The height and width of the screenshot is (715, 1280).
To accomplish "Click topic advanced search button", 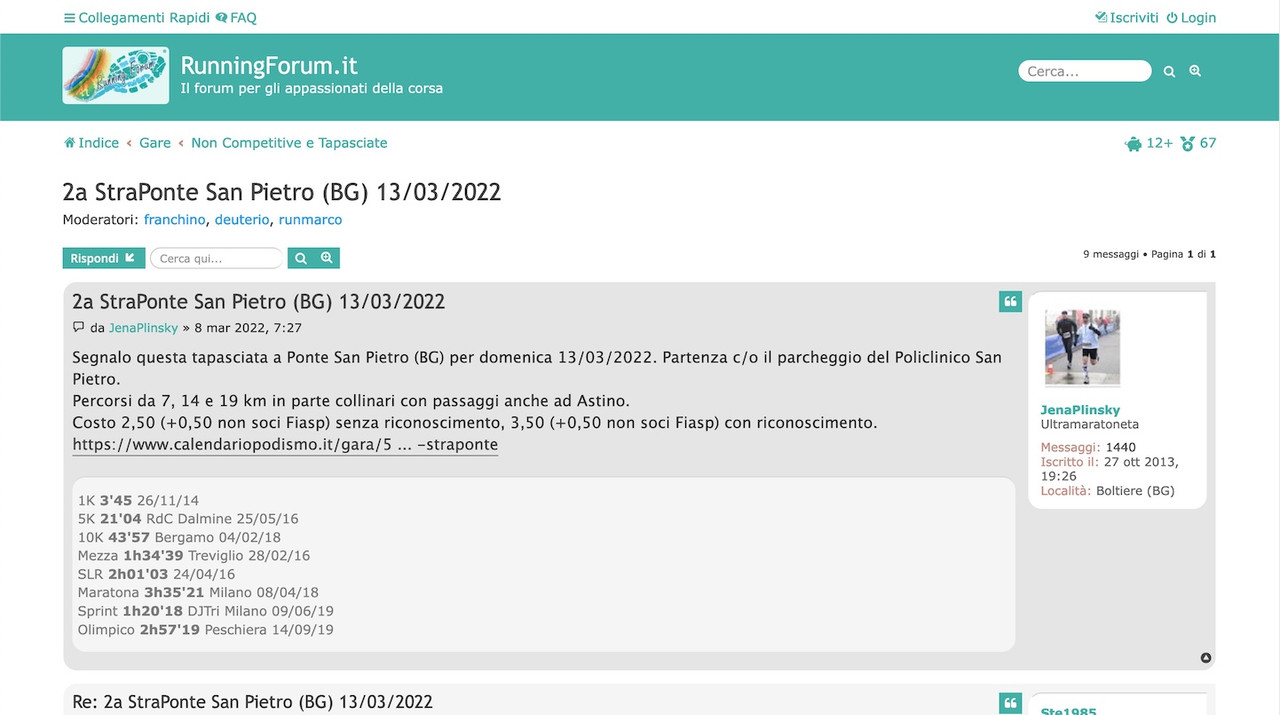I will tap(327, 258).
